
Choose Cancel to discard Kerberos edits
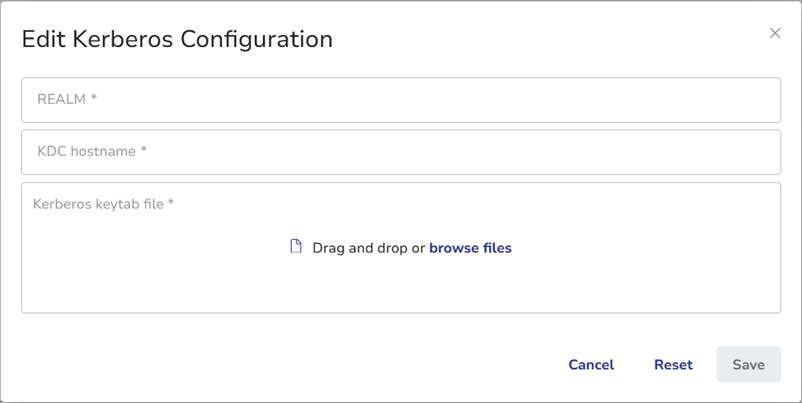[591, 365]
